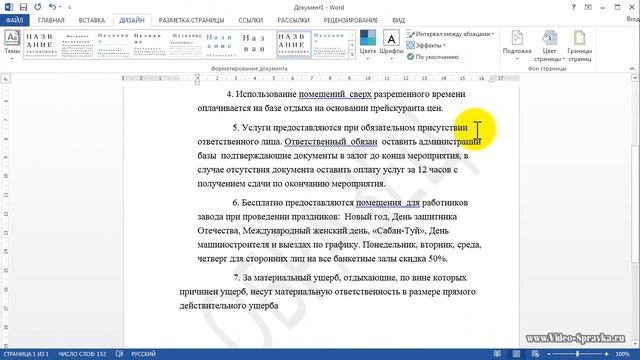Expand the style set gallery with More arrow

tap(352, 54)
